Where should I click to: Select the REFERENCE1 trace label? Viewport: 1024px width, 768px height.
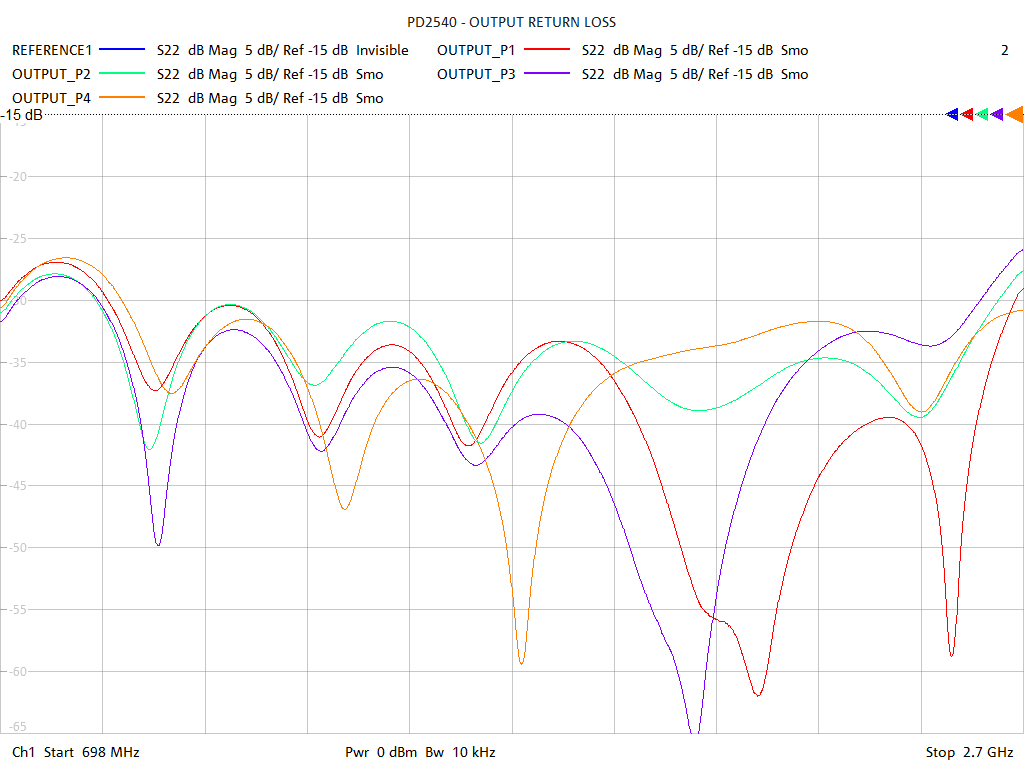pyautogui.click(x=52, y=50)
